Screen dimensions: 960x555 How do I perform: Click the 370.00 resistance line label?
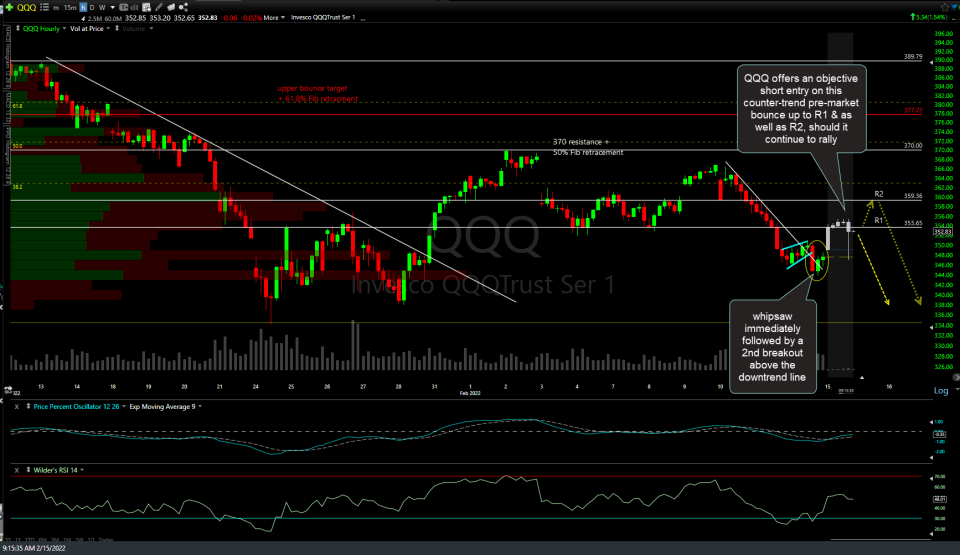913,146
